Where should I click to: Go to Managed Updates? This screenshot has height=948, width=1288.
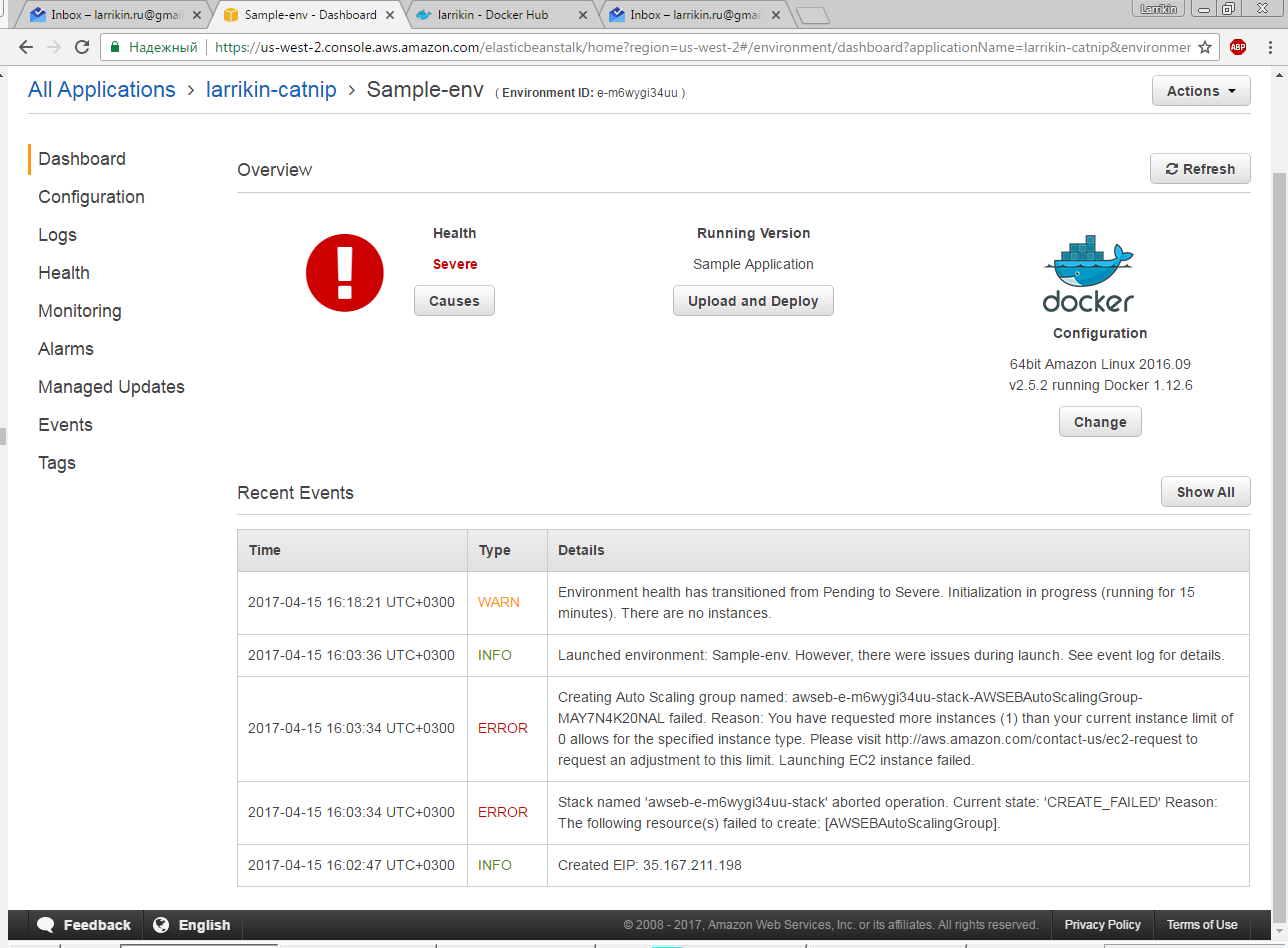point(111,387)
